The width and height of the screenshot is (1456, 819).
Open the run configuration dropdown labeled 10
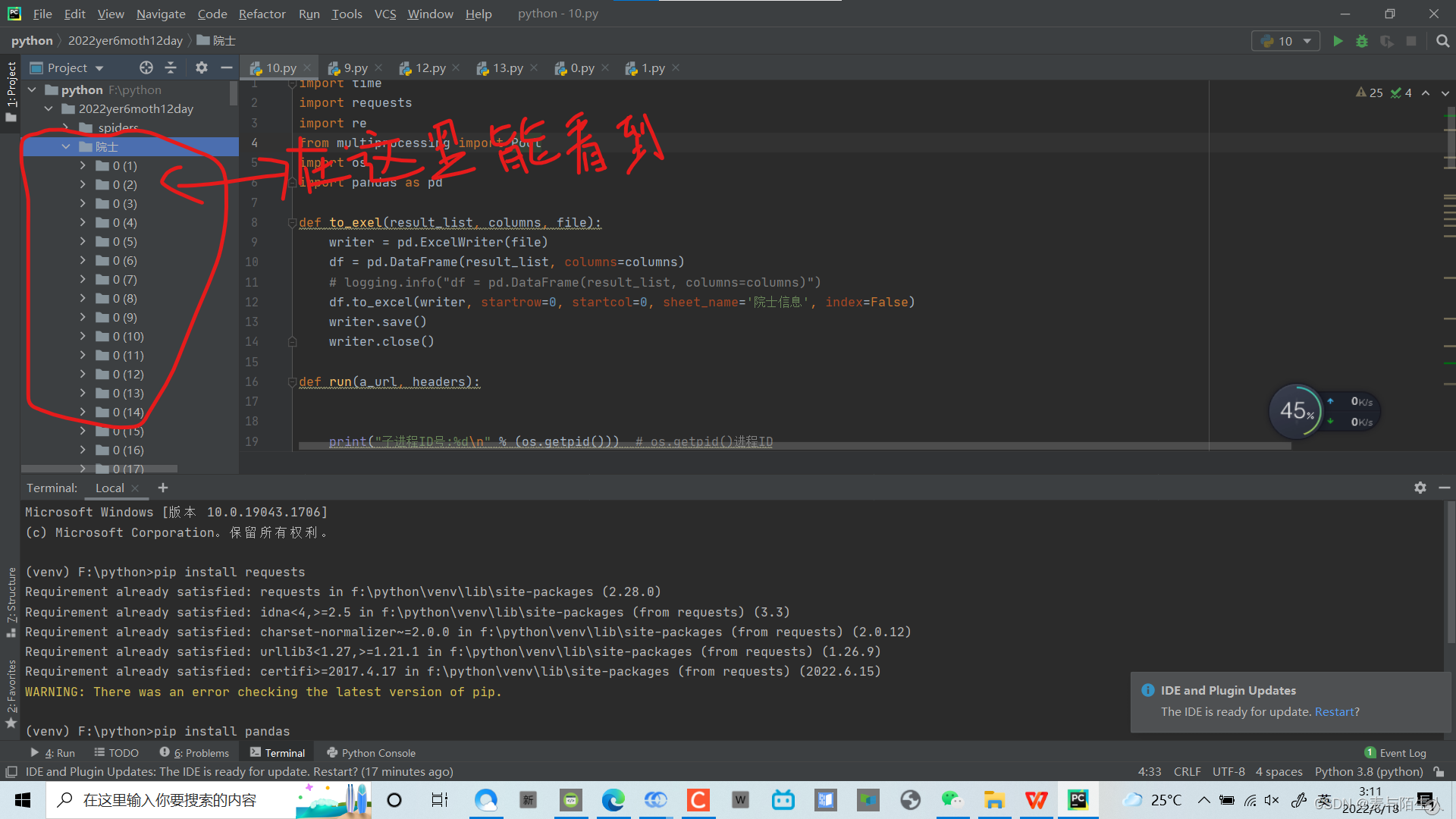(1285, 41)
